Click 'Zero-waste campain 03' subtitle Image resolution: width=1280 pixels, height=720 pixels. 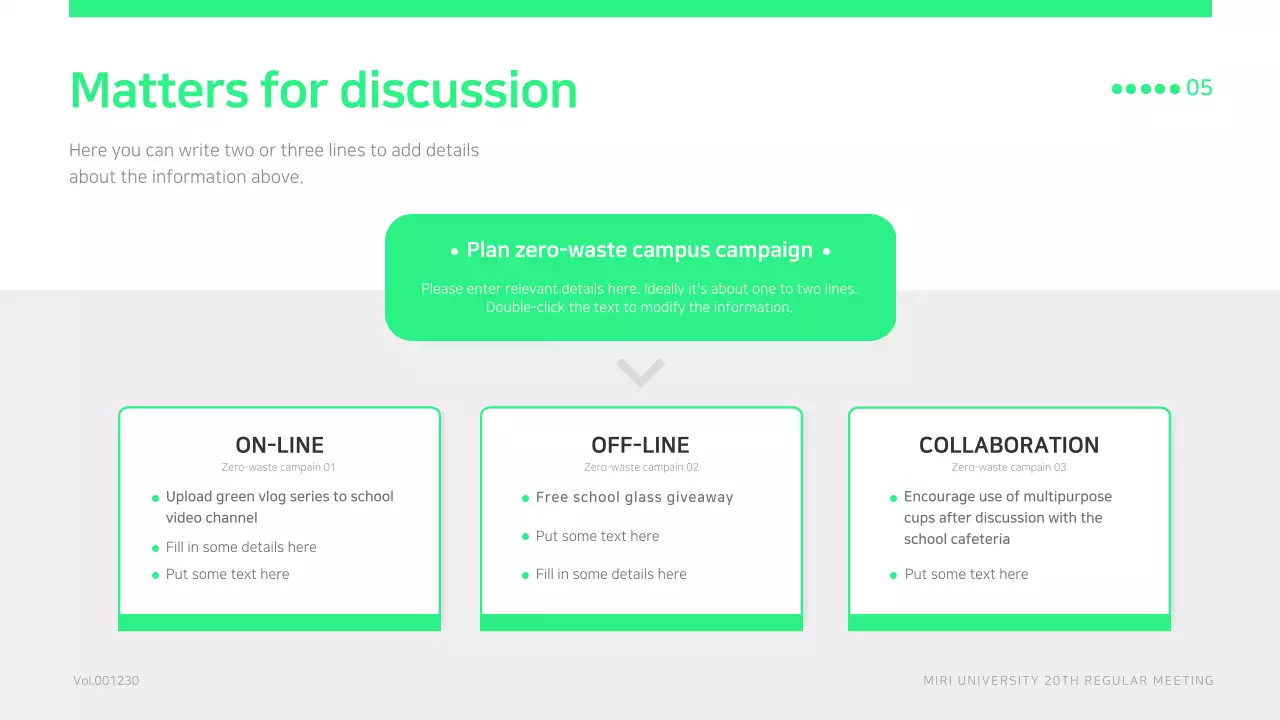1008,467
